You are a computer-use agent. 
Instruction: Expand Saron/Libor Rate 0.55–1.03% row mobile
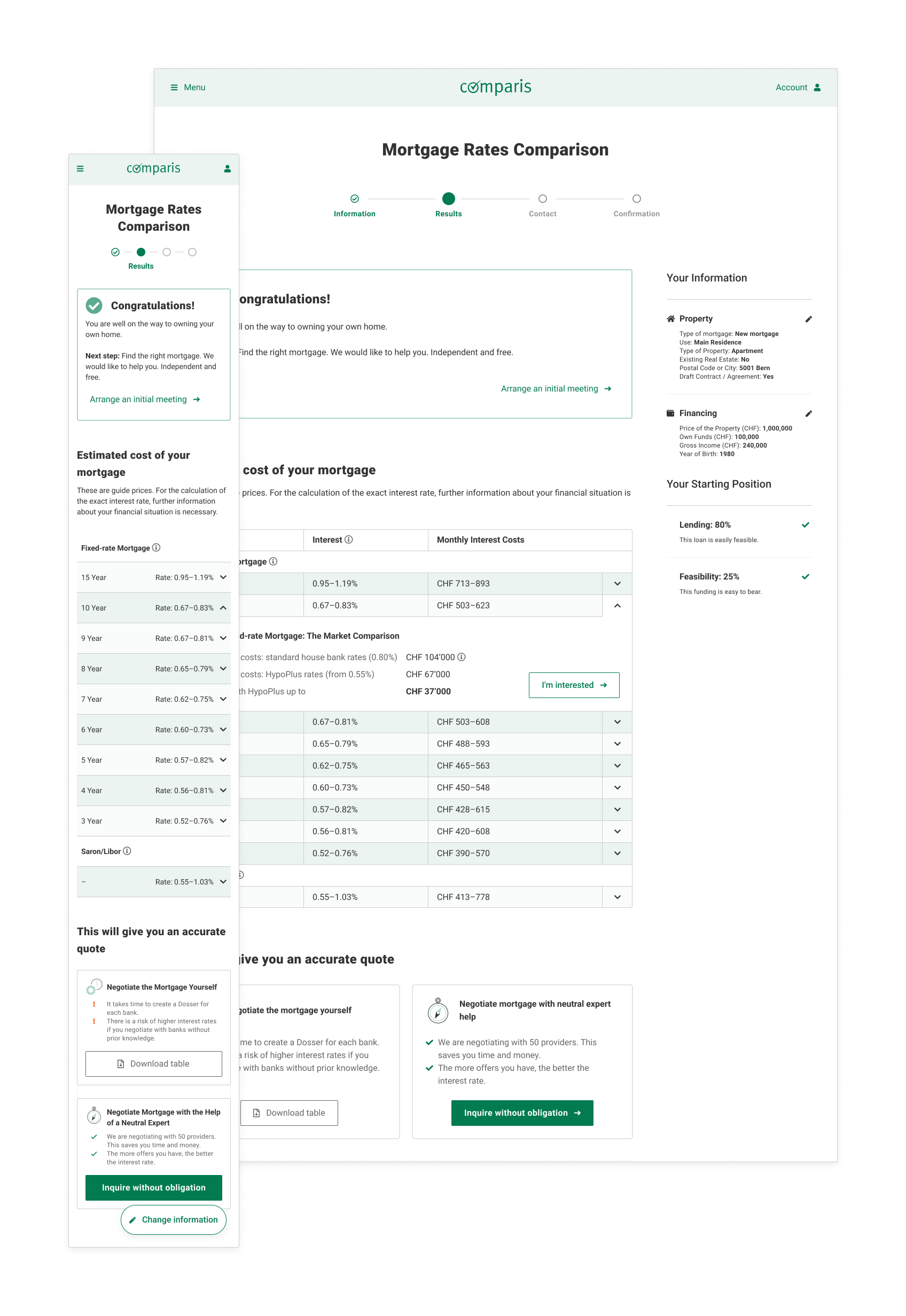point(154,882)
